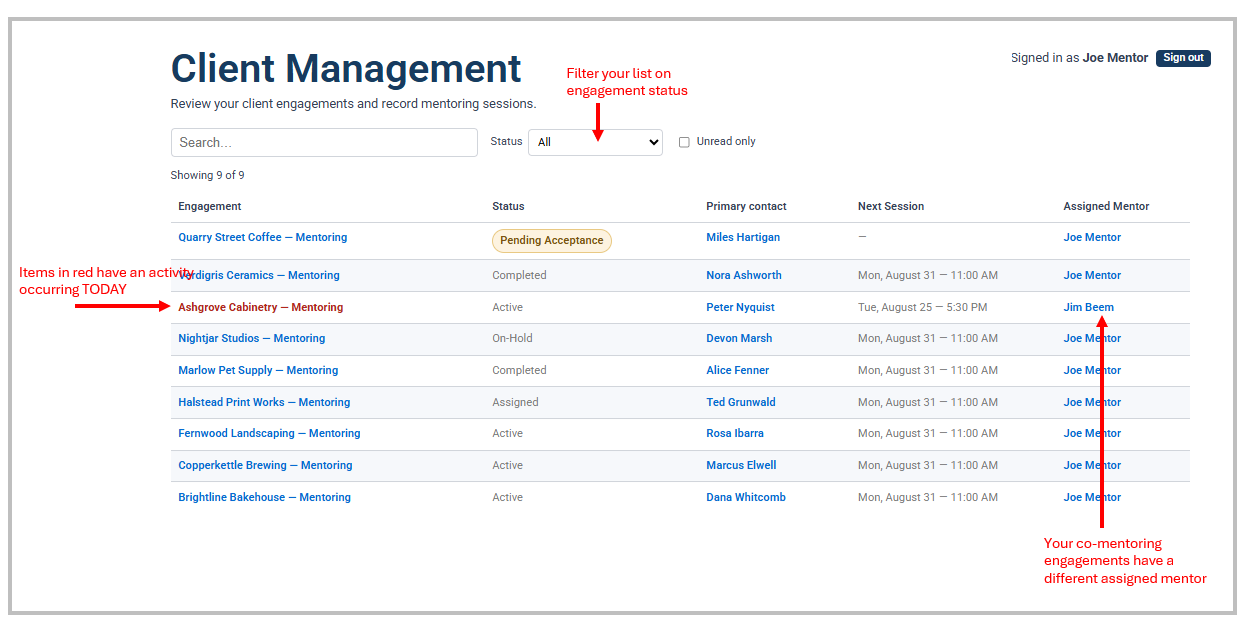Screen dimensions: 1250x626
Task: Click the Status column header
Action: [508, 207]
